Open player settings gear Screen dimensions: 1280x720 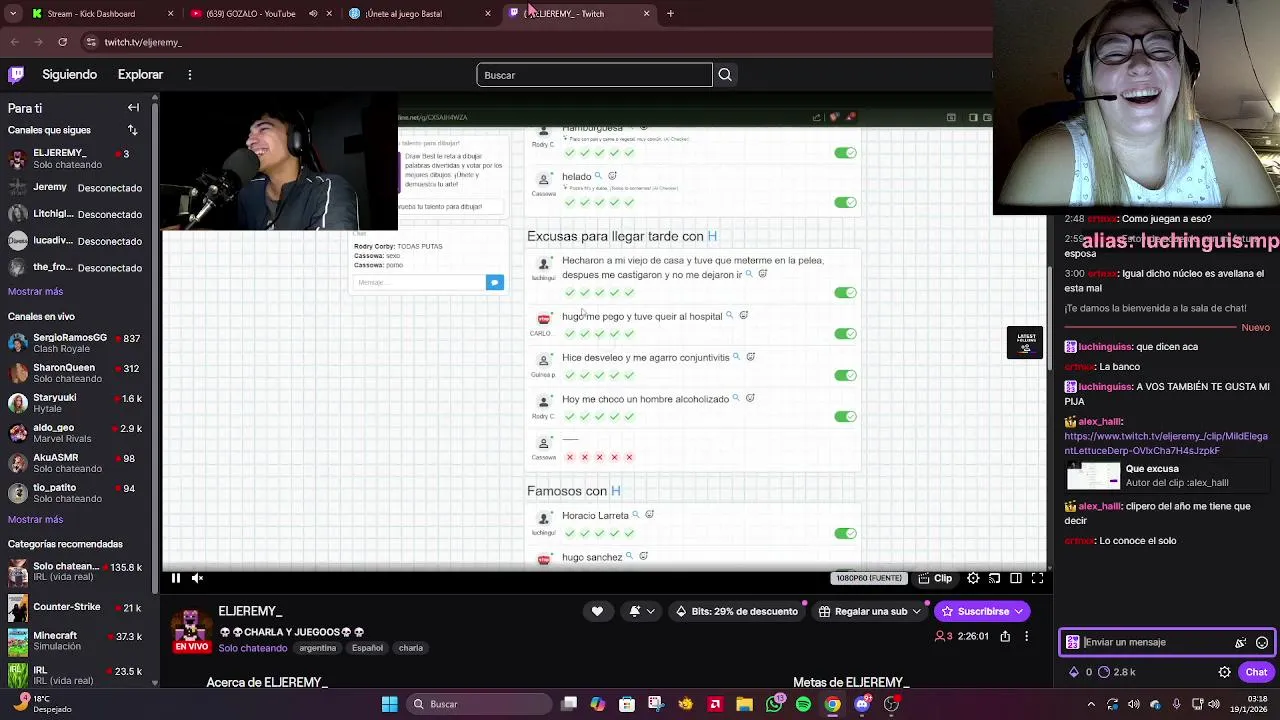click(973, 578)
